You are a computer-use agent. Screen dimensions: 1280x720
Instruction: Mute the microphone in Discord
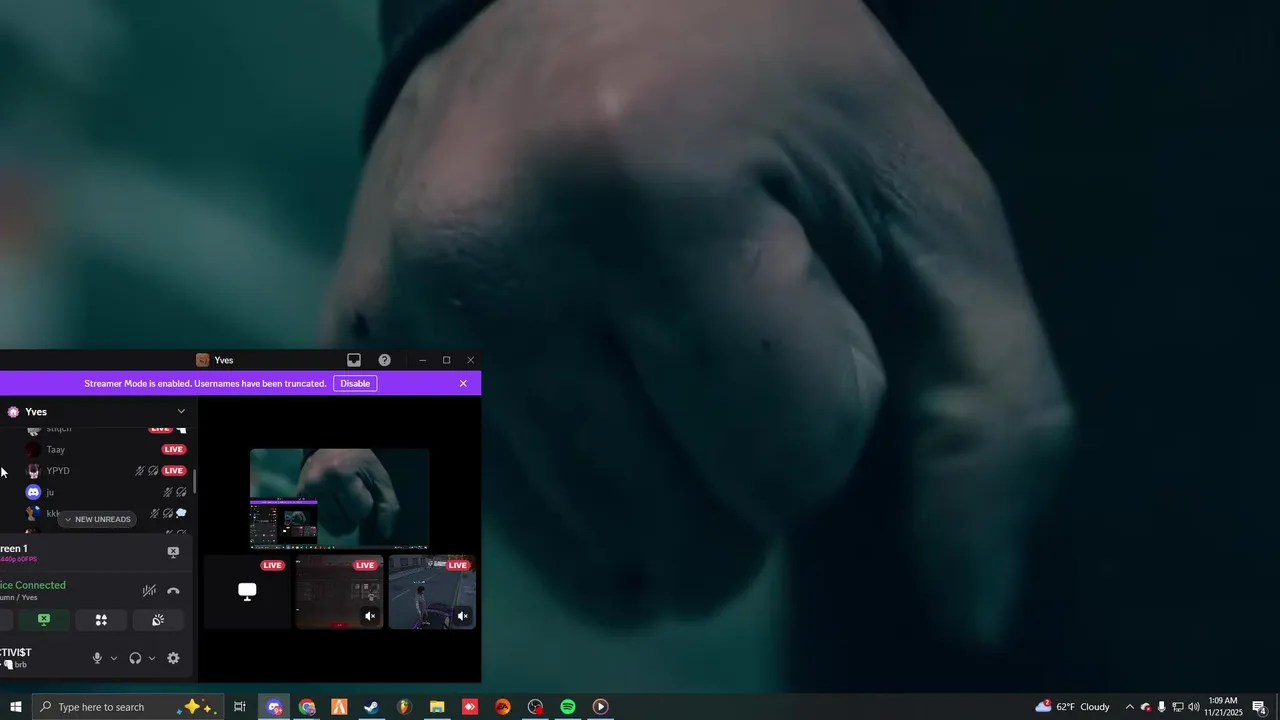tap(97, 658)
